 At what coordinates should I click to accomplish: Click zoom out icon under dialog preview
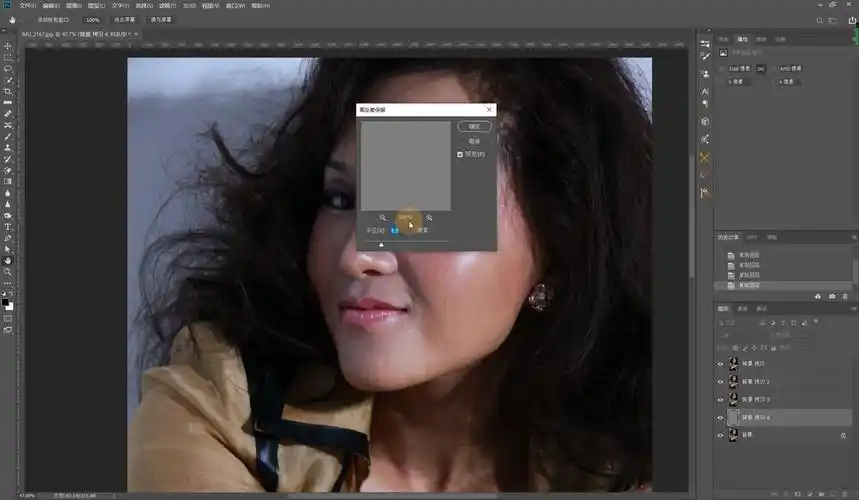pos(383,217)
